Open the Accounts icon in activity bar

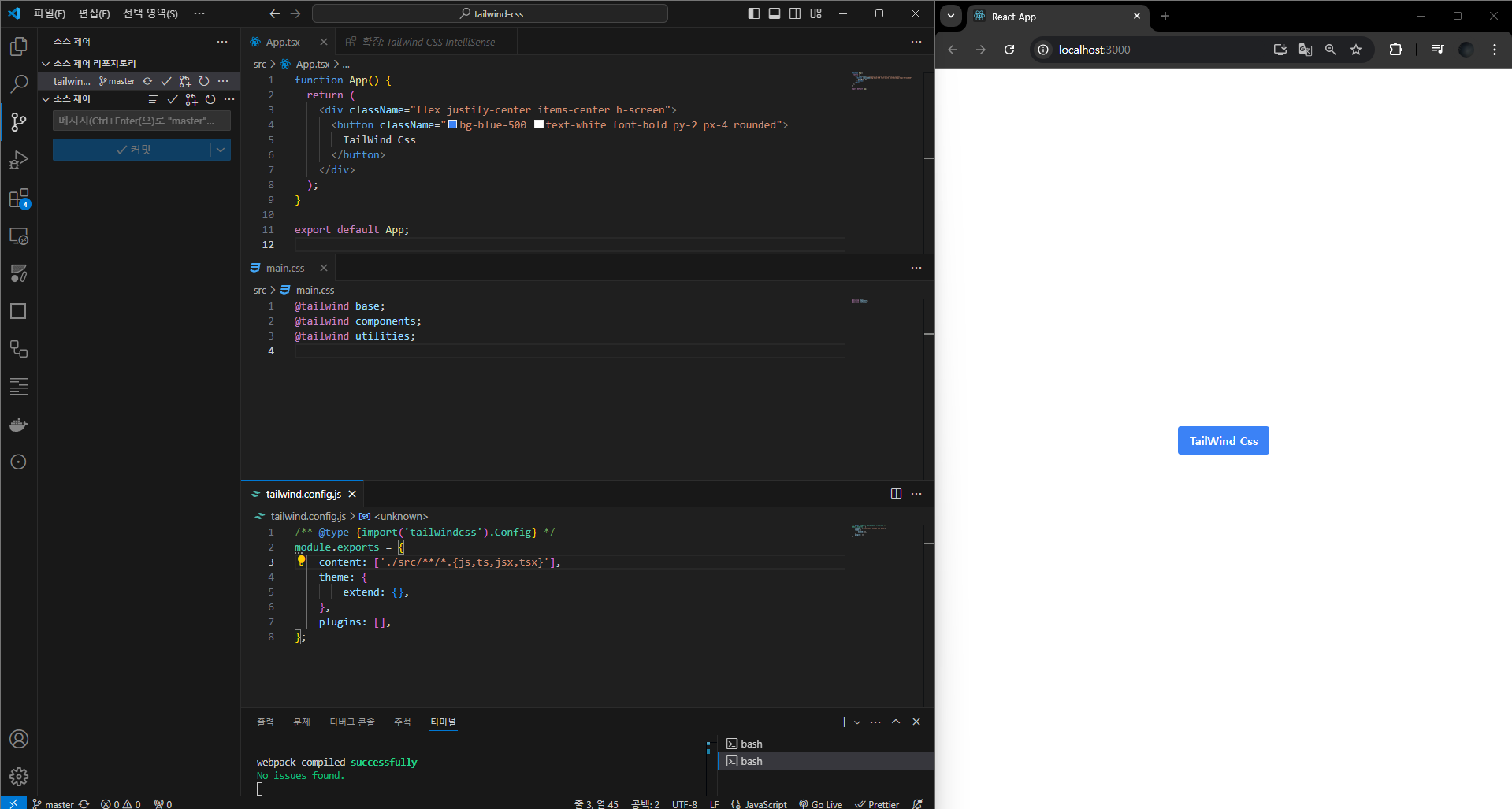[19, 739]
